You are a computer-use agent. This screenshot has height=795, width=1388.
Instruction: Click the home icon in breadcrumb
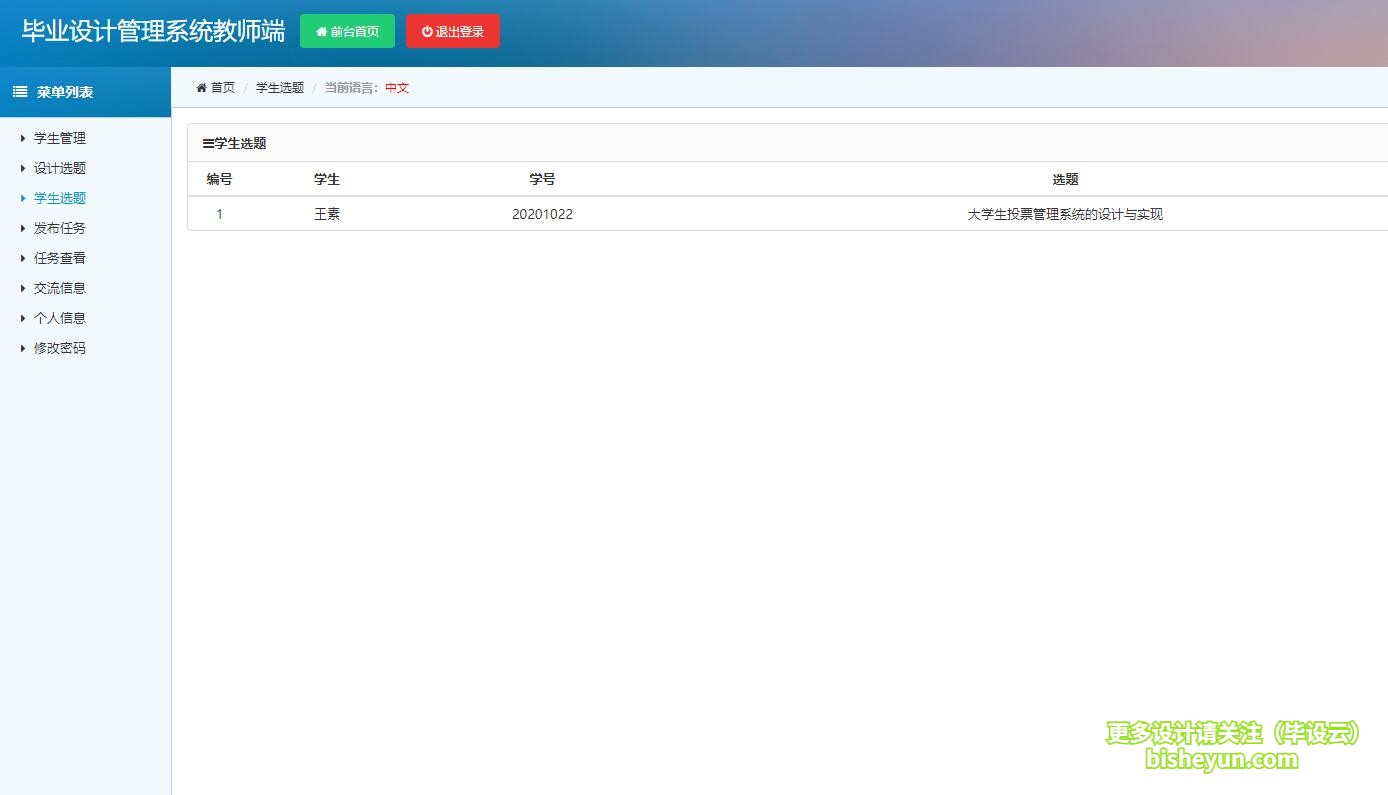tap(201, 88)
